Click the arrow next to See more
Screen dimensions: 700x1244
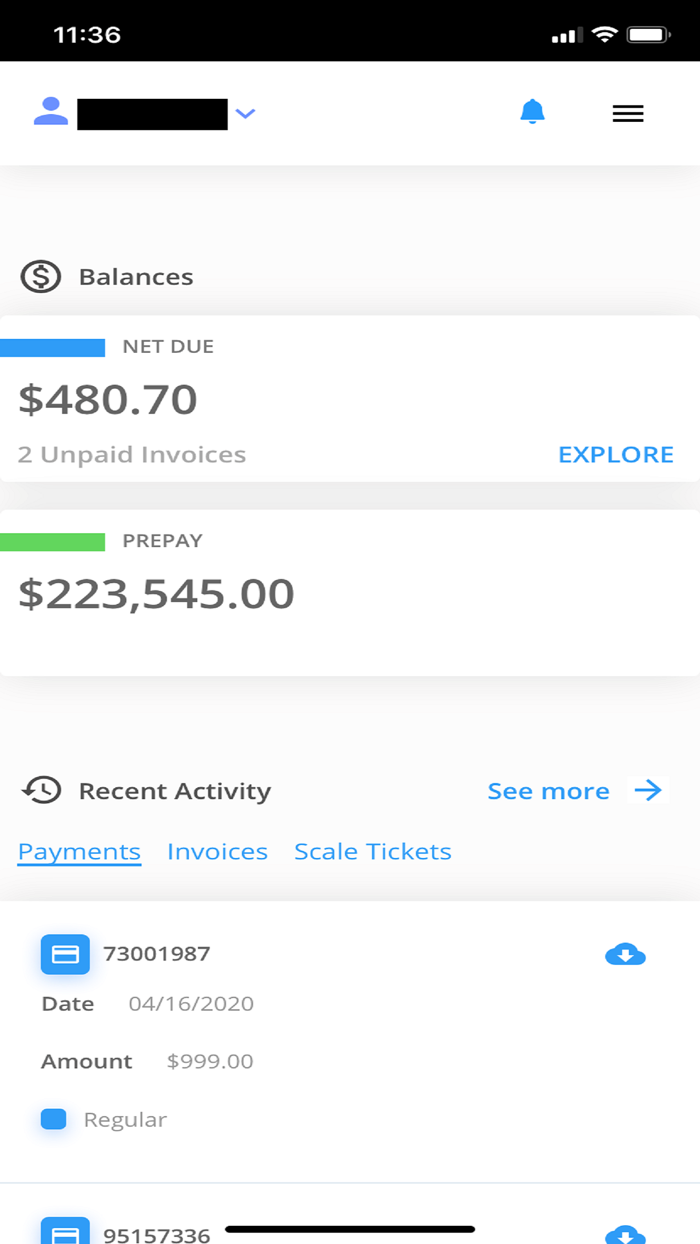pos(648,791)
